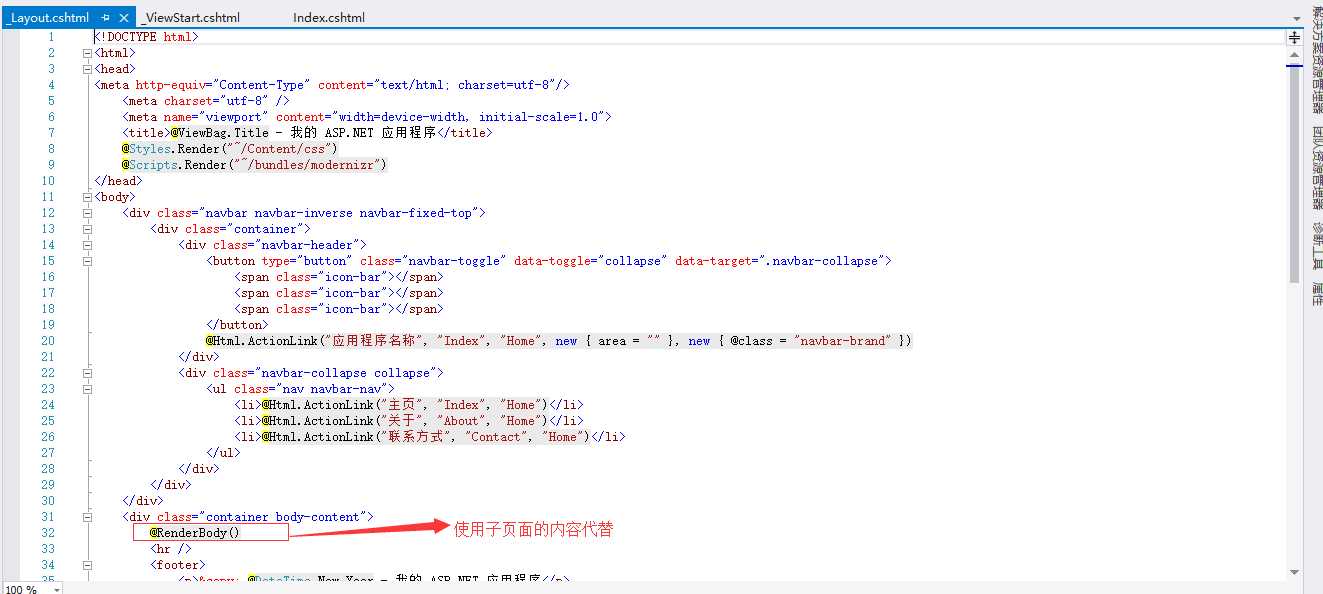Viewport: 1323px width, 594px height.
Task: Click the viewport meta tag line
Action: (367, 117)
